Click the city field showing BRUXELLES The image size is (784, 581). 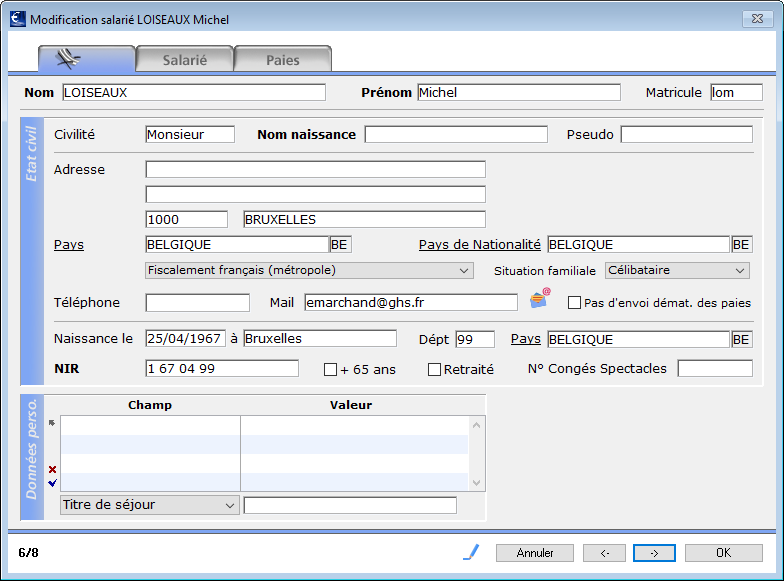click(x=364, y=220)
